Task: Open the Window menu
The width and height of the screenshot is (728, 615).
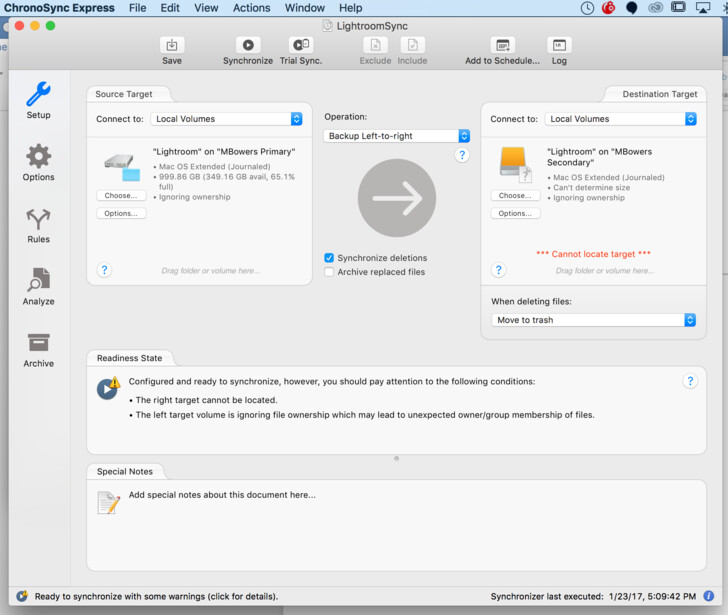Action: pyautogui.click(x=305, y=8)
